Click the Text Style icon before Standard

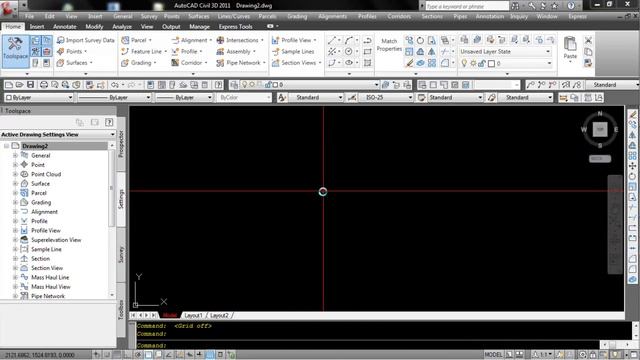[282, 97]
